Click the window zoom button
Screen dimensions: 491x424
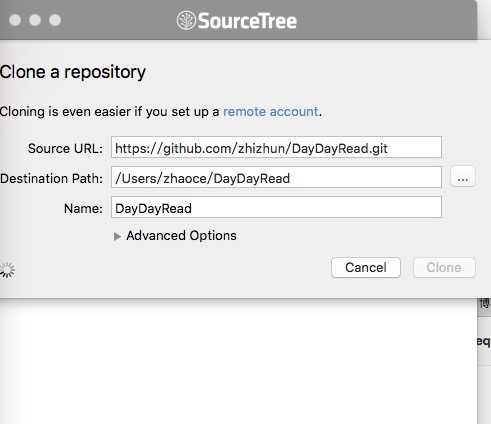point(55,20)
